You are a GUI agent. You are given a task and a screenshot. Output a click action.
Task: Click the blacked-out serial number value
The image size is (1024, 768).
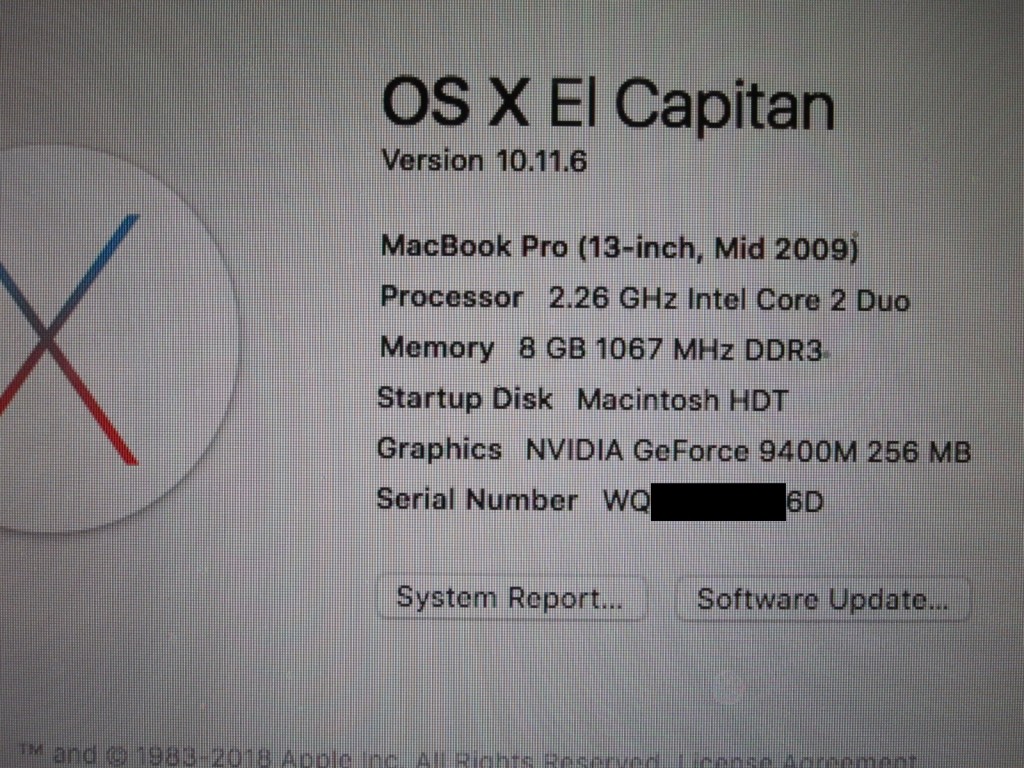click(x=718, y=502)
